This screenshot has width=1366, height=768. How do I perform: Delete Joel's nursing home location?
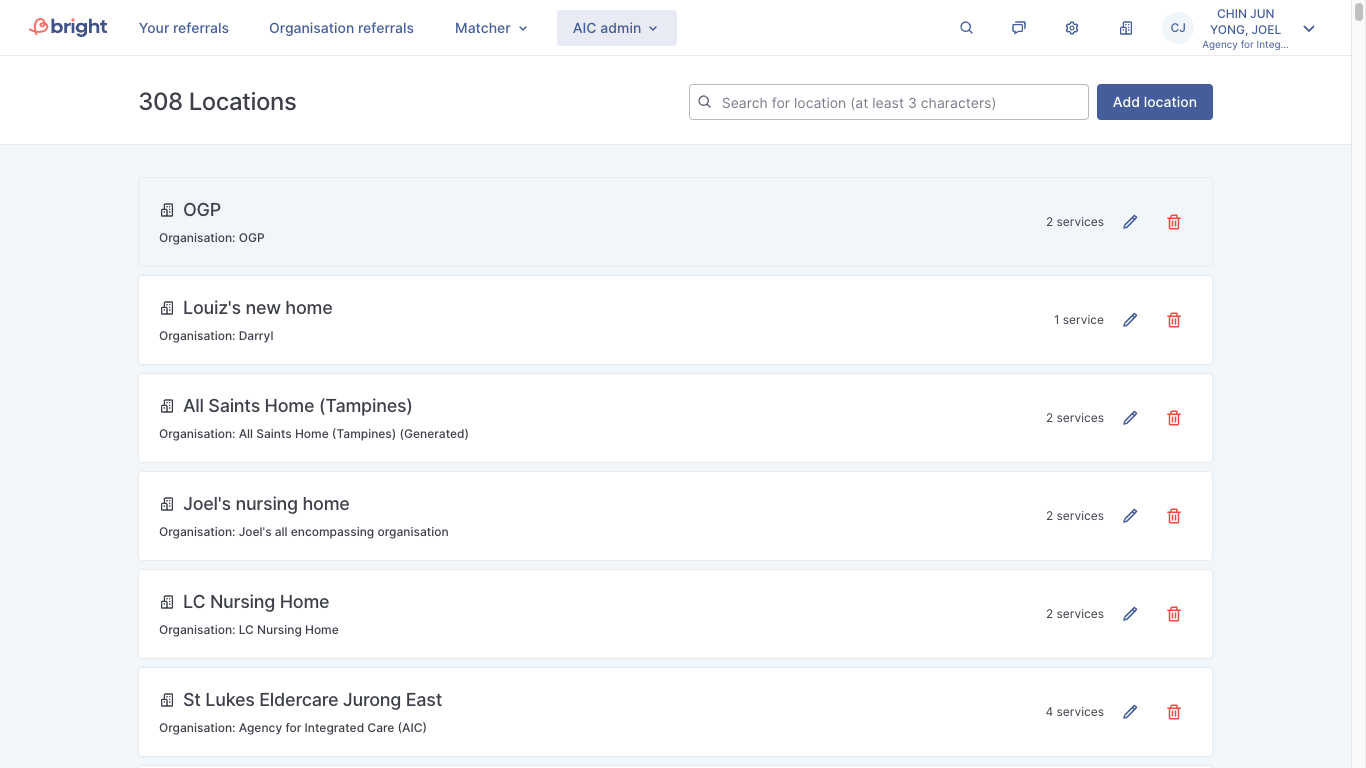tap(1174, 516)
